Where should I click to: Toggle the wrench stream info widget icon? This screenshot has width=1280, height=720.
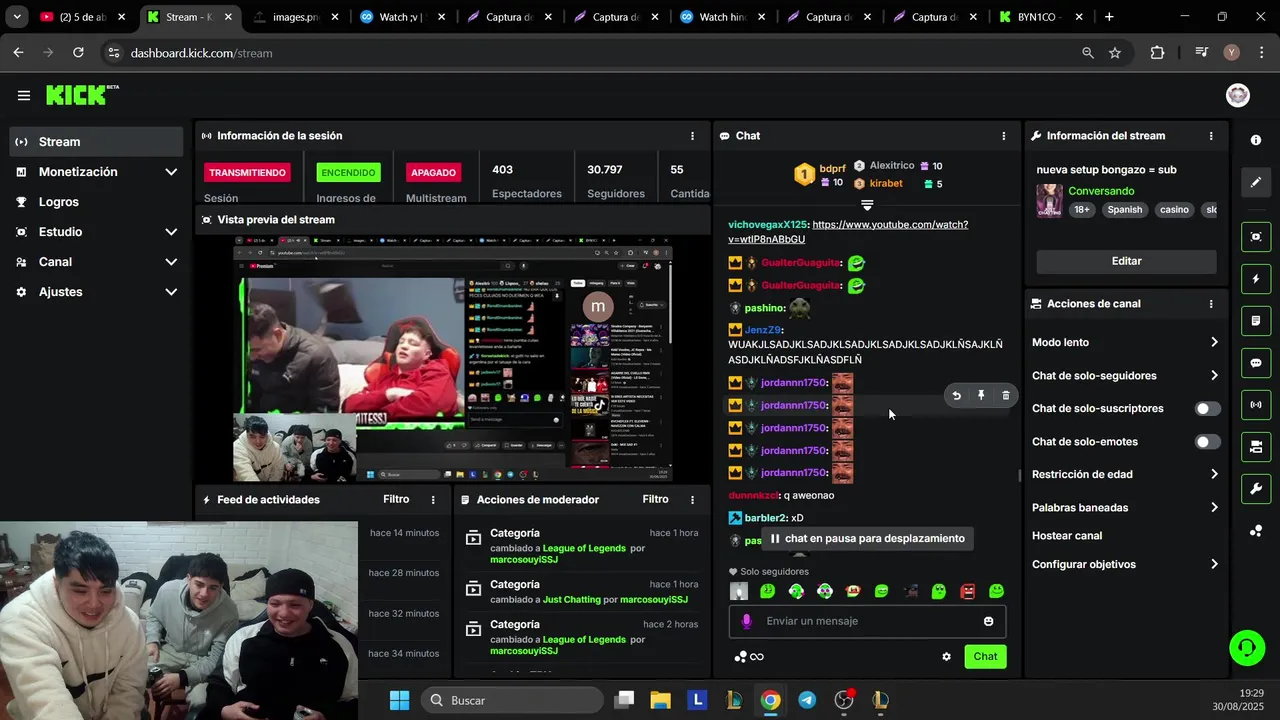(x=1256, y=489)
